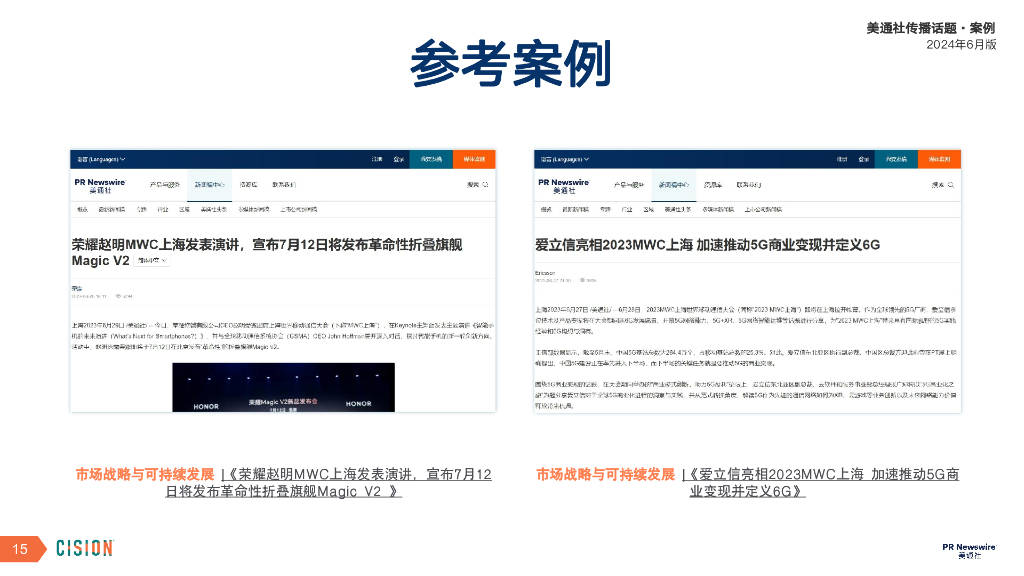Viewport: 1024px width, 576px height.
Task: Click the 搜索 search field on the Honor page
Action: coord(477,185)
